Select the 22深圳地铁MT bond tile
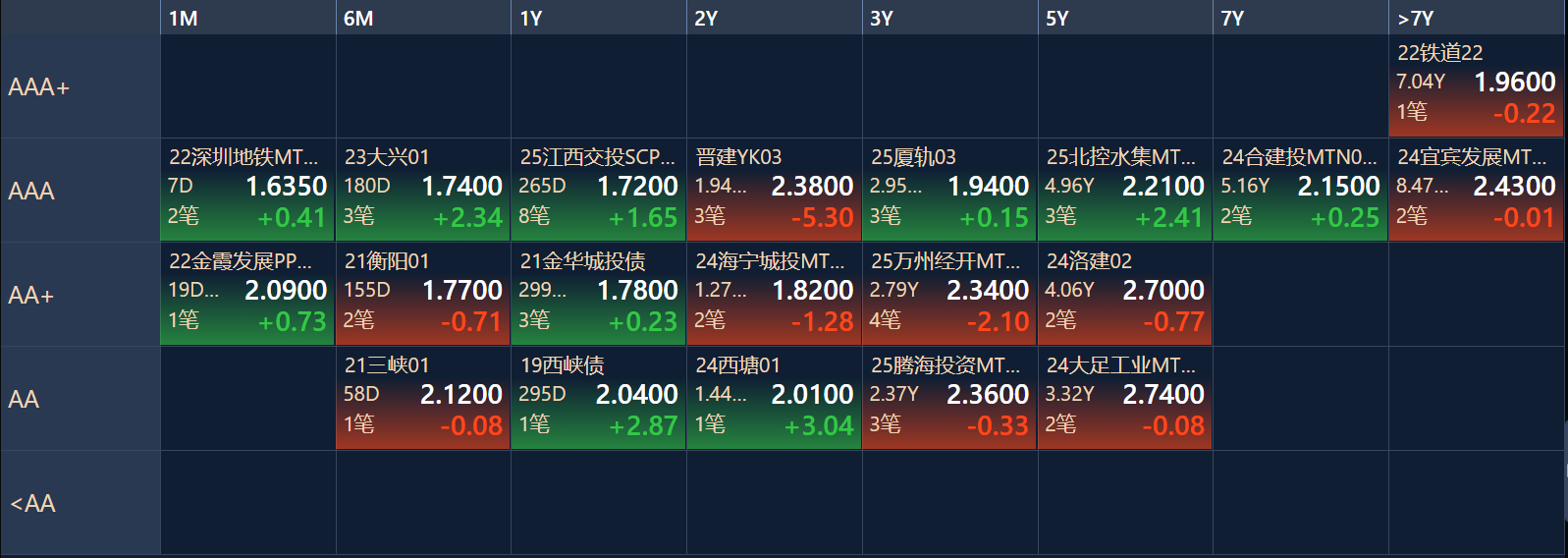 [247, 191]
